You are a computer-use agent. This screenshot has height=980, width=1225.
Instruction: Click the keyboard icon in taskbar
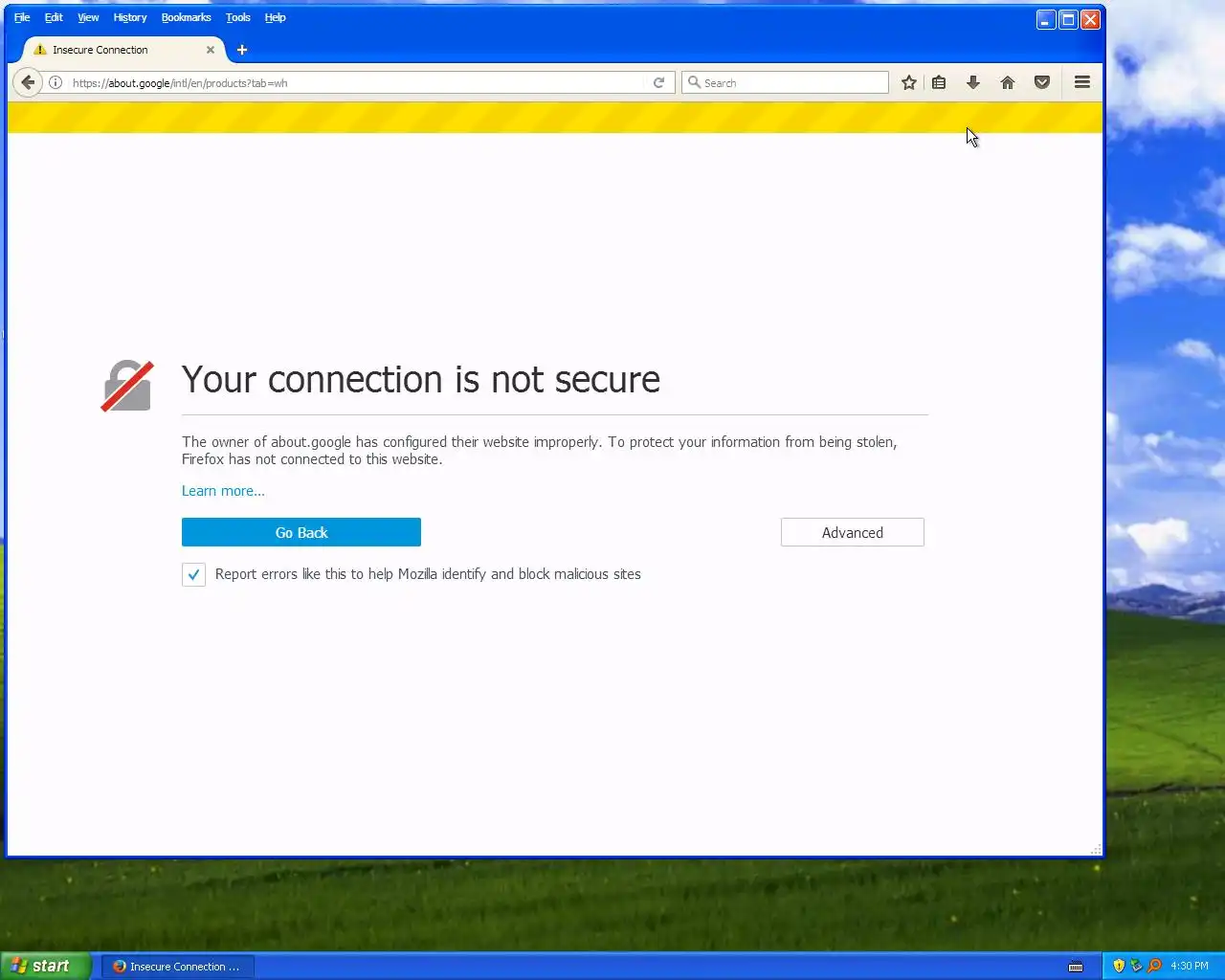coord(1076,967)
